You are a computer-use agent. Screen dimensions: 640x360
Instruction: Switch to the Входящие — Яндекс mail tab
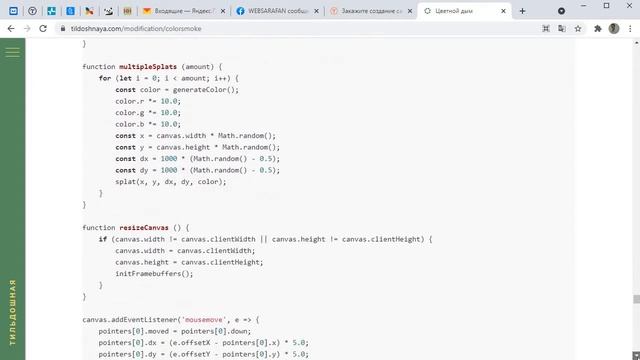184,11
